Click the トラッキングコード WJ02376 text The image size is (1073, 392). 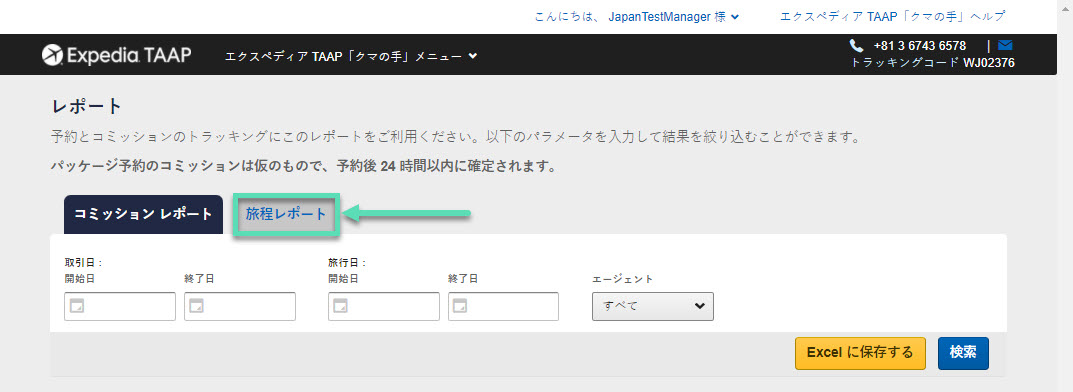932,63
